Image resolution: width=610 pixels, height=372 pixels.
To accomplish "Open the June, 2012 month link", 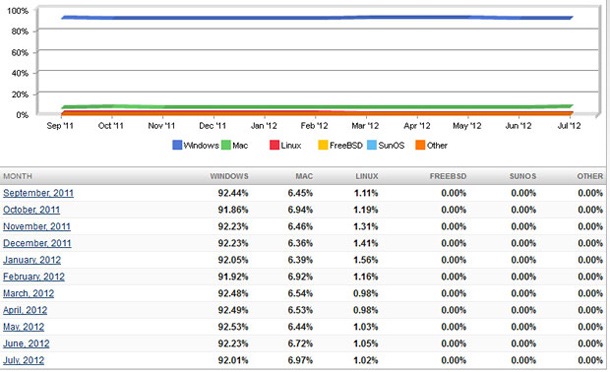I will pos(26,344).
